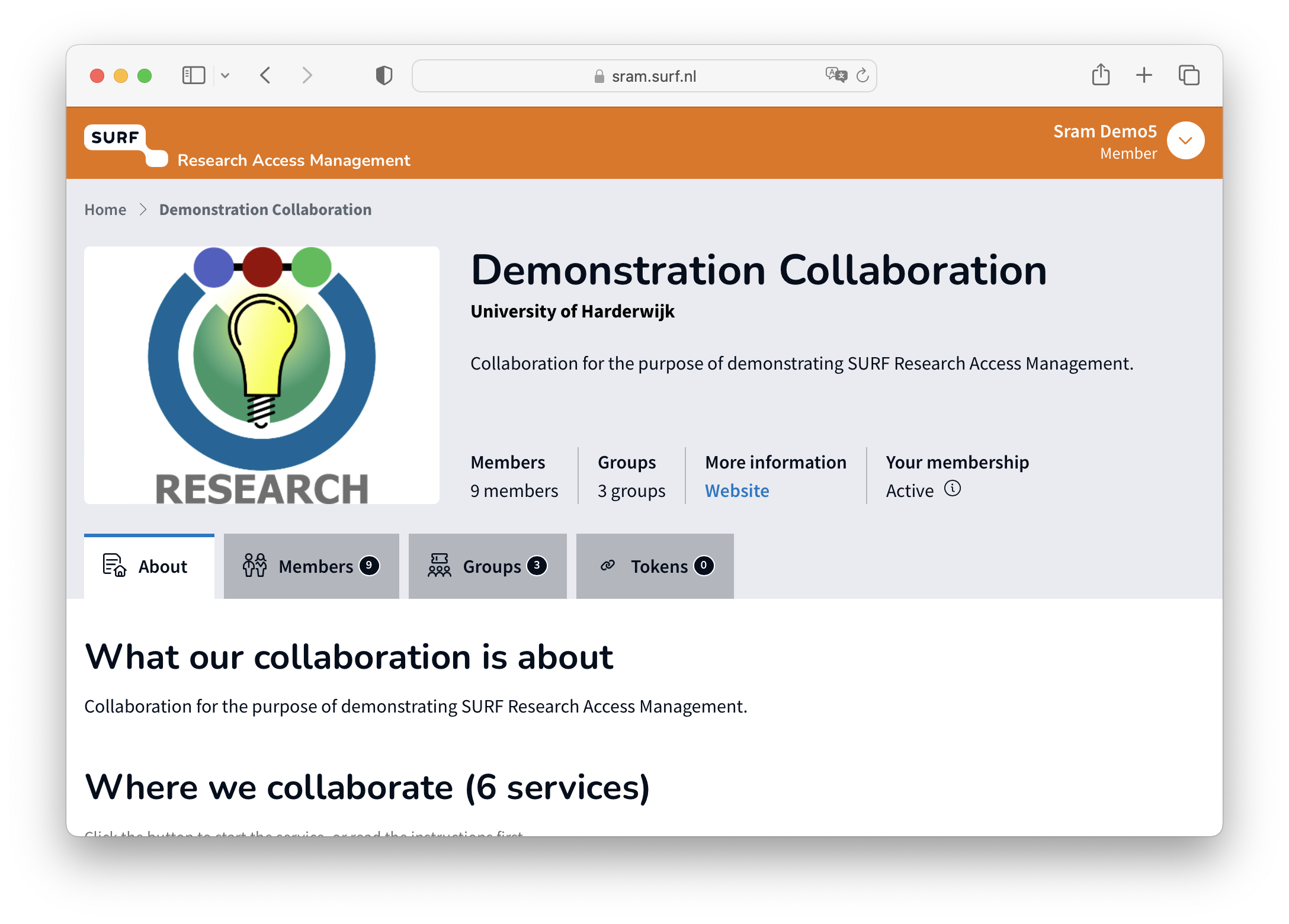Go to the Home breadcrumb
This screenshot has height=924, width=1289.
[105, 210]
